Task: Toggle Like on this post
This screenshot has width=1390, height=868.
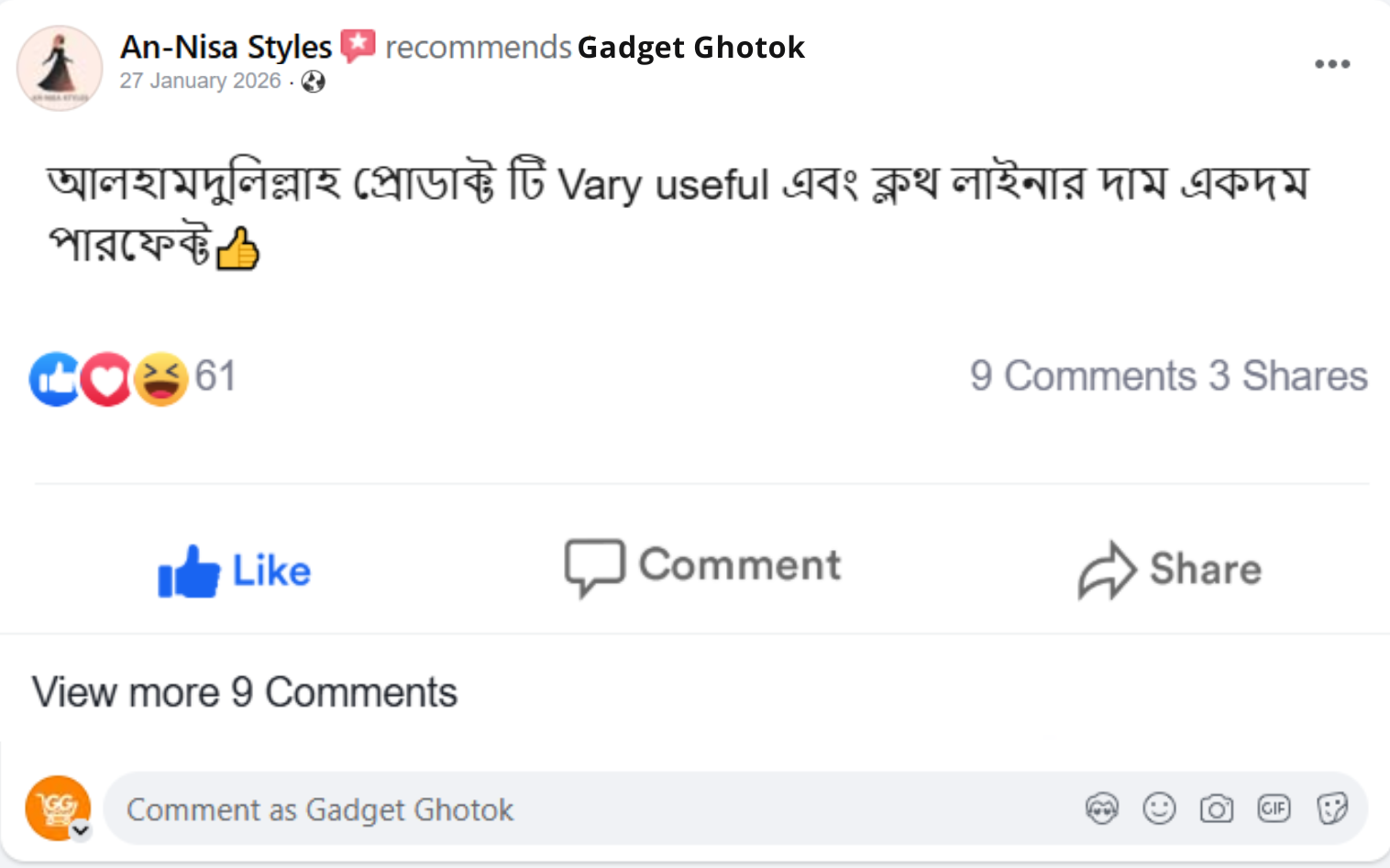Action: pyautogui.click(x=235, y=570)
